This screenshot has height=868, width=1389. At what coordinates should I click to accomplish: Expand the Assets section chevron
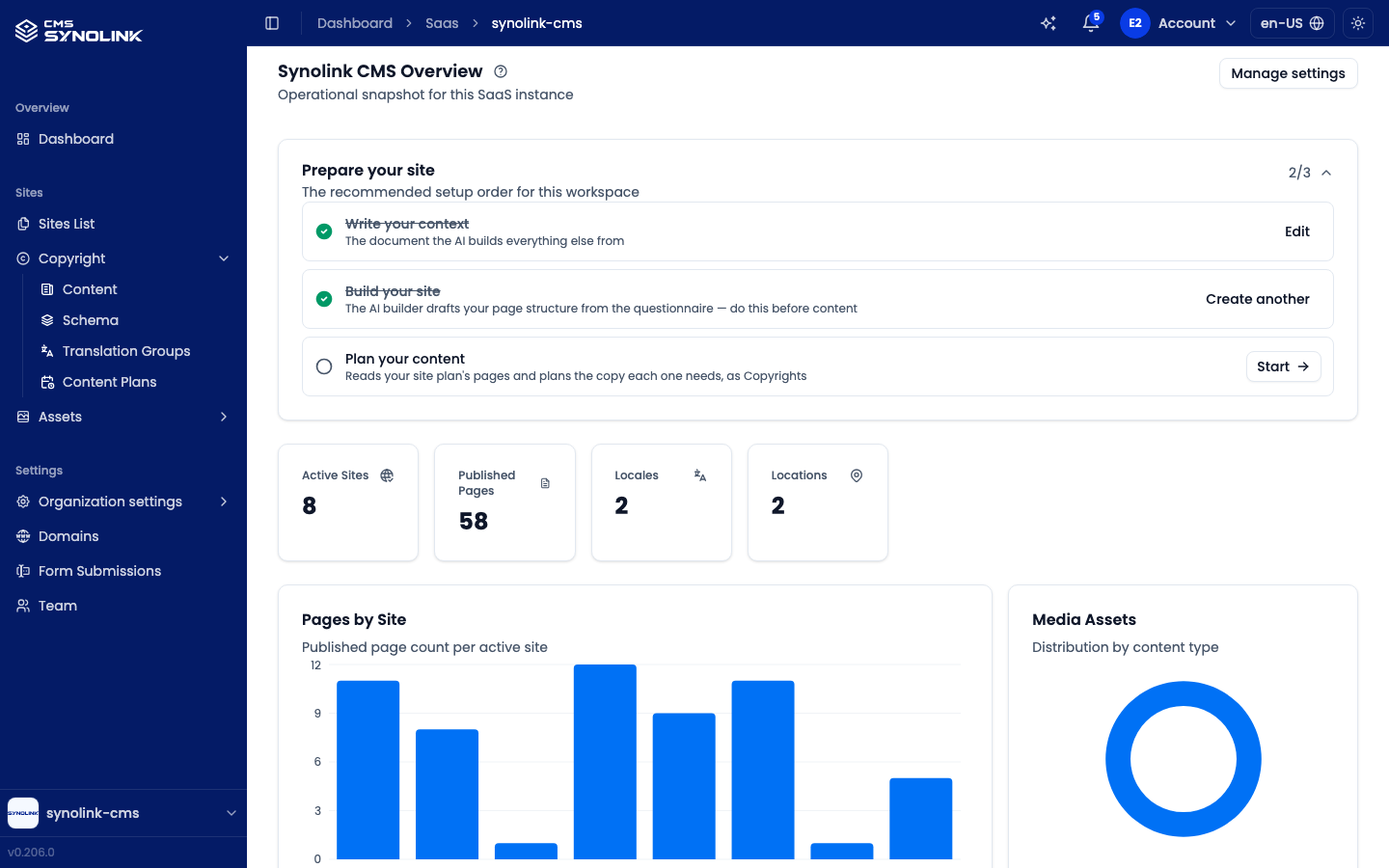[x=224, y=417]
